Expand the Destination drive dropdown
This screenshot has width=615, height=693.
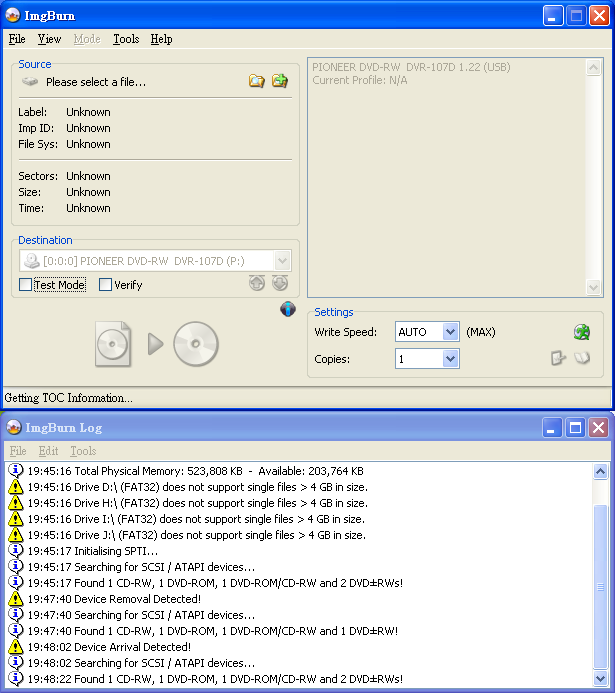(282, 261)
